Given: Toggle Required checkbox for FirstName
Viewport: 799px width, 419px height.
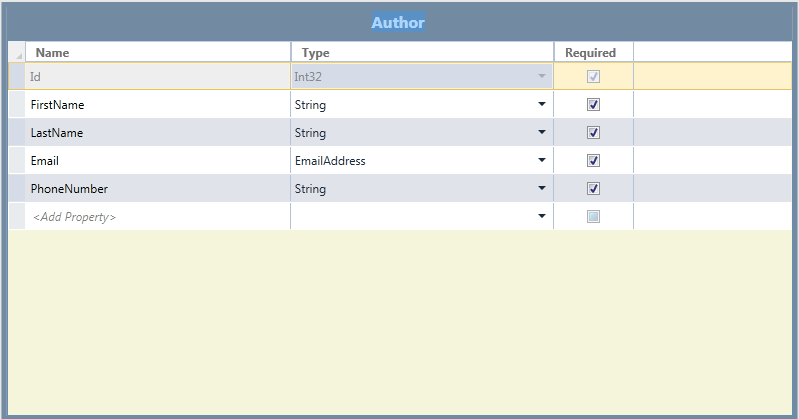Looking at the screenshot, I should click(x=593, y=104).
